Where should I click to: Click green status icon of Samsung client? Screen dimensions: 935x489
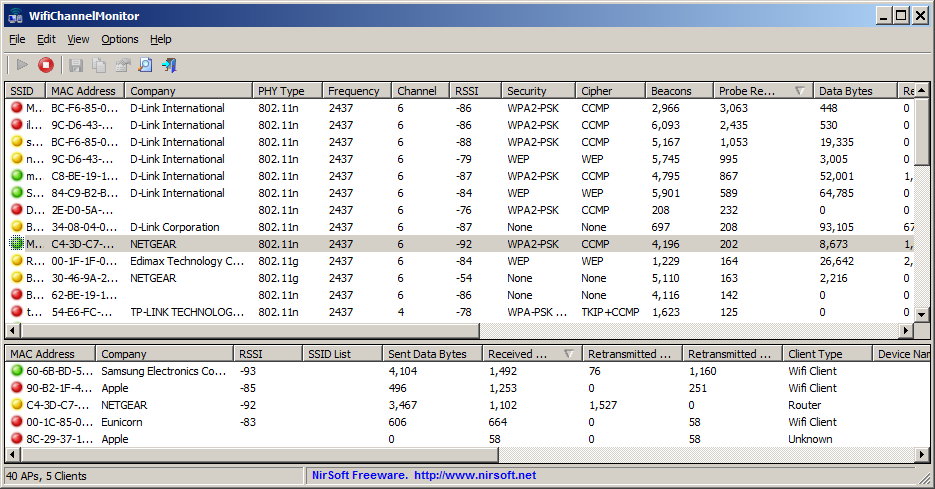pos(17,371)
